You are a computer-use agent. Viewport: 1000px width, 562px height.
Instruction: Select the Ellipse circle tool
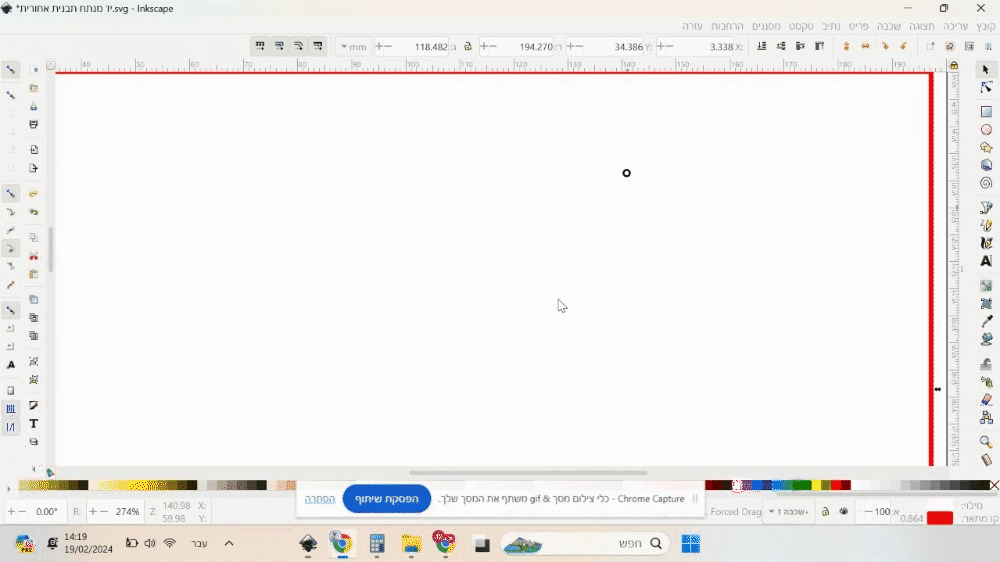(986, 129)
